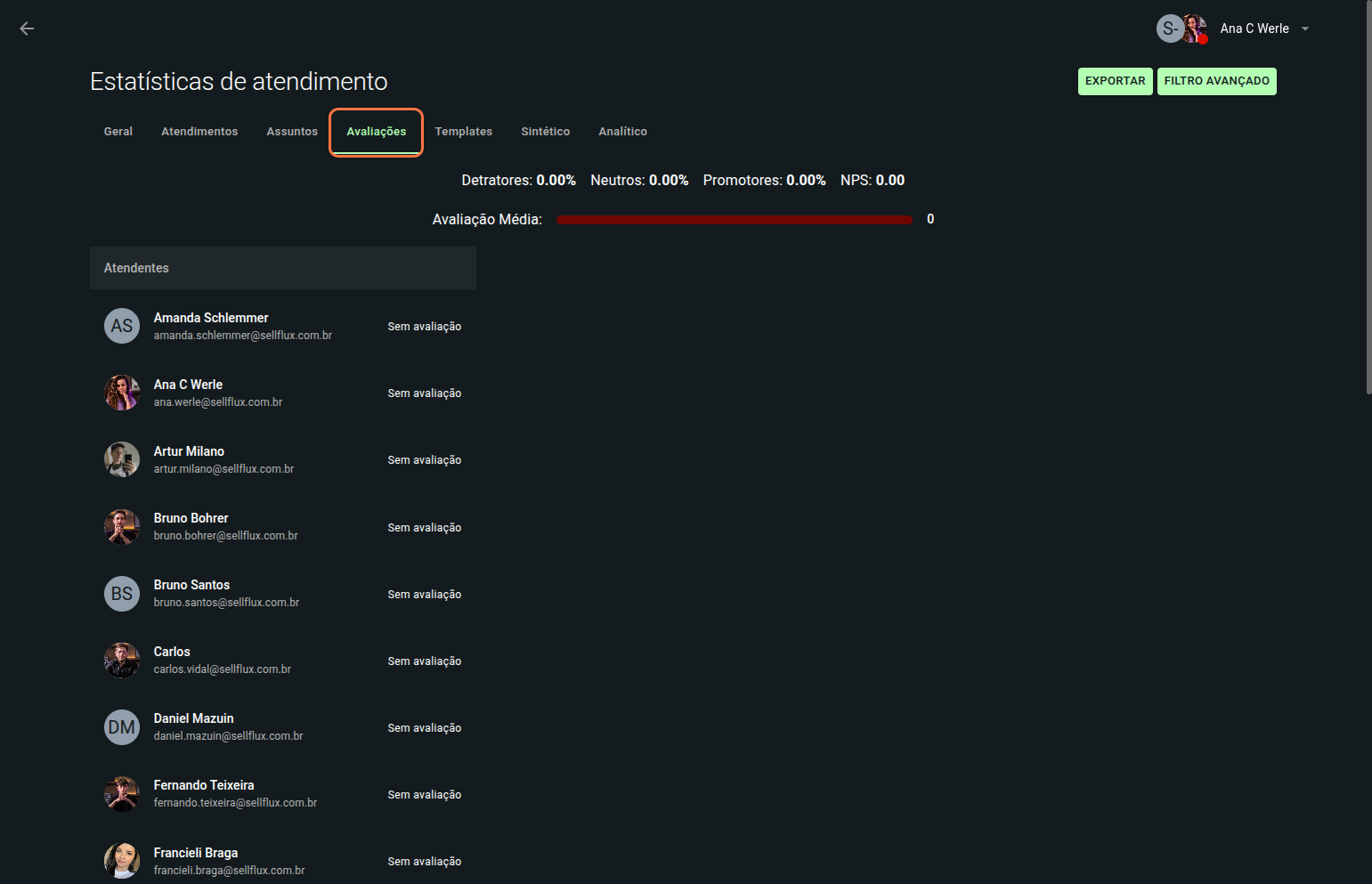Select the Fernando Teixeira attendant row
Viewport: 1372px width, 884px height.
point(282,794)
